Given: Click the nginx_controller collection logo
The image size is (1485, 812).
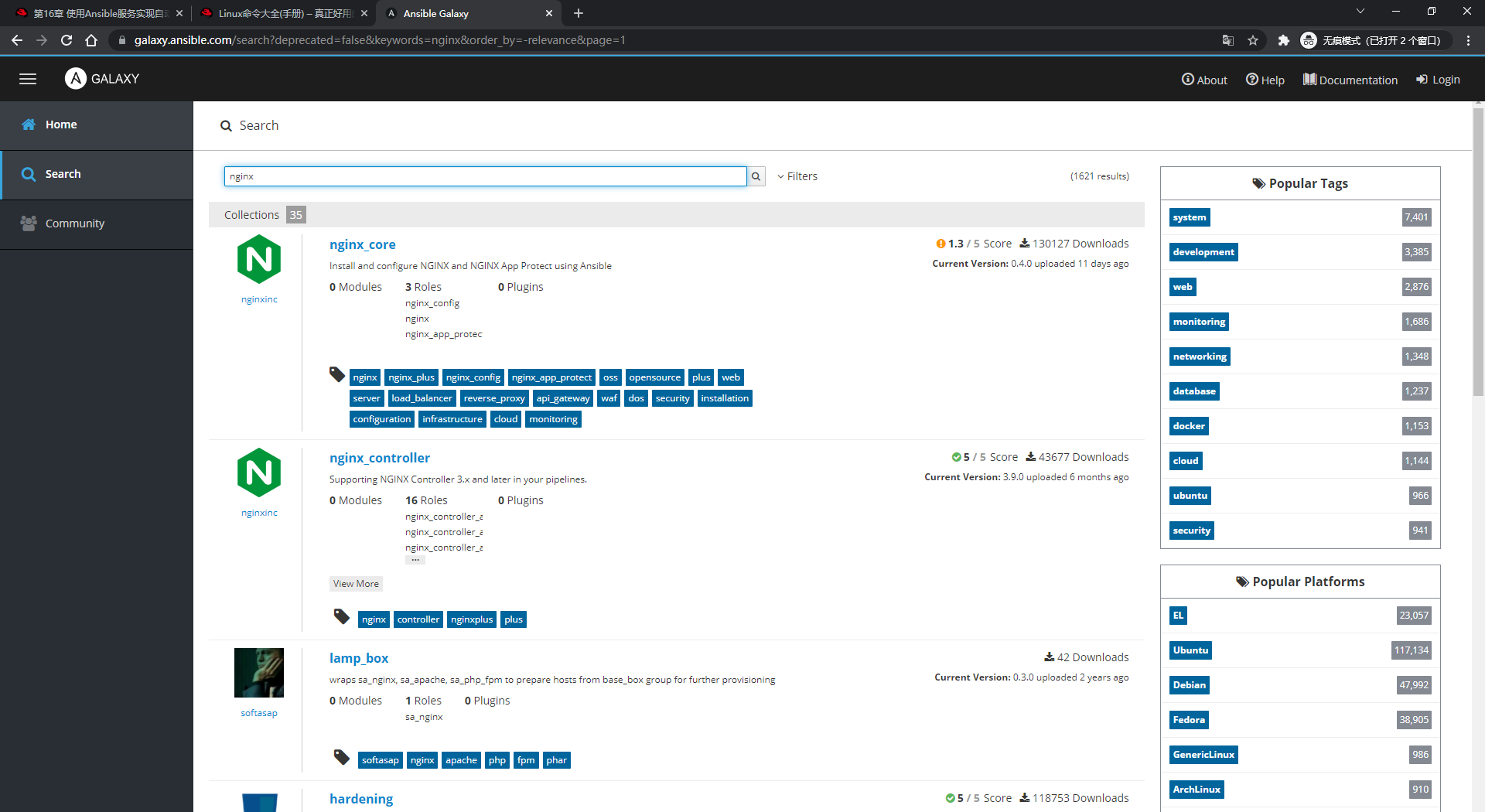Looking at the screenshot, I should pyautogui.click(x=259, y=473).
